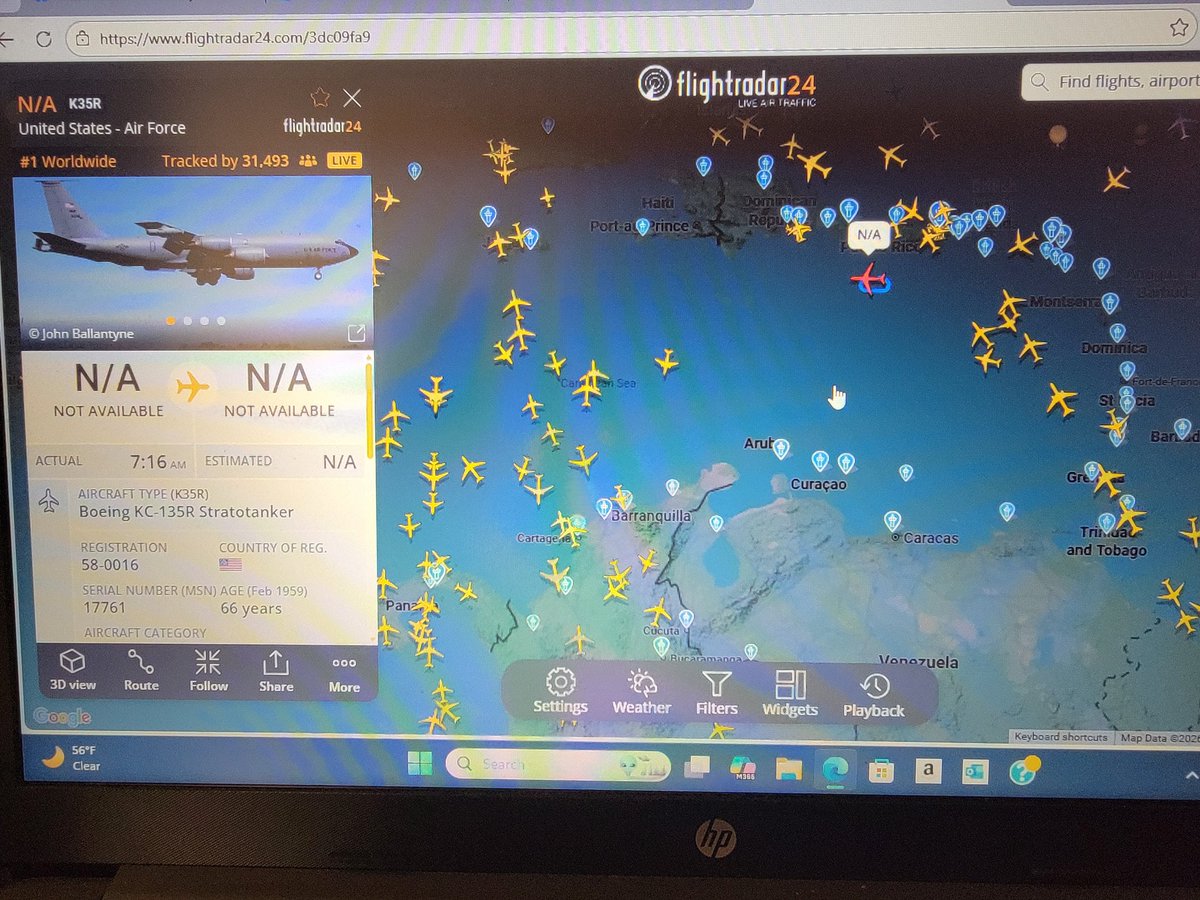Show the aircraft Route

tap(141, 670)
